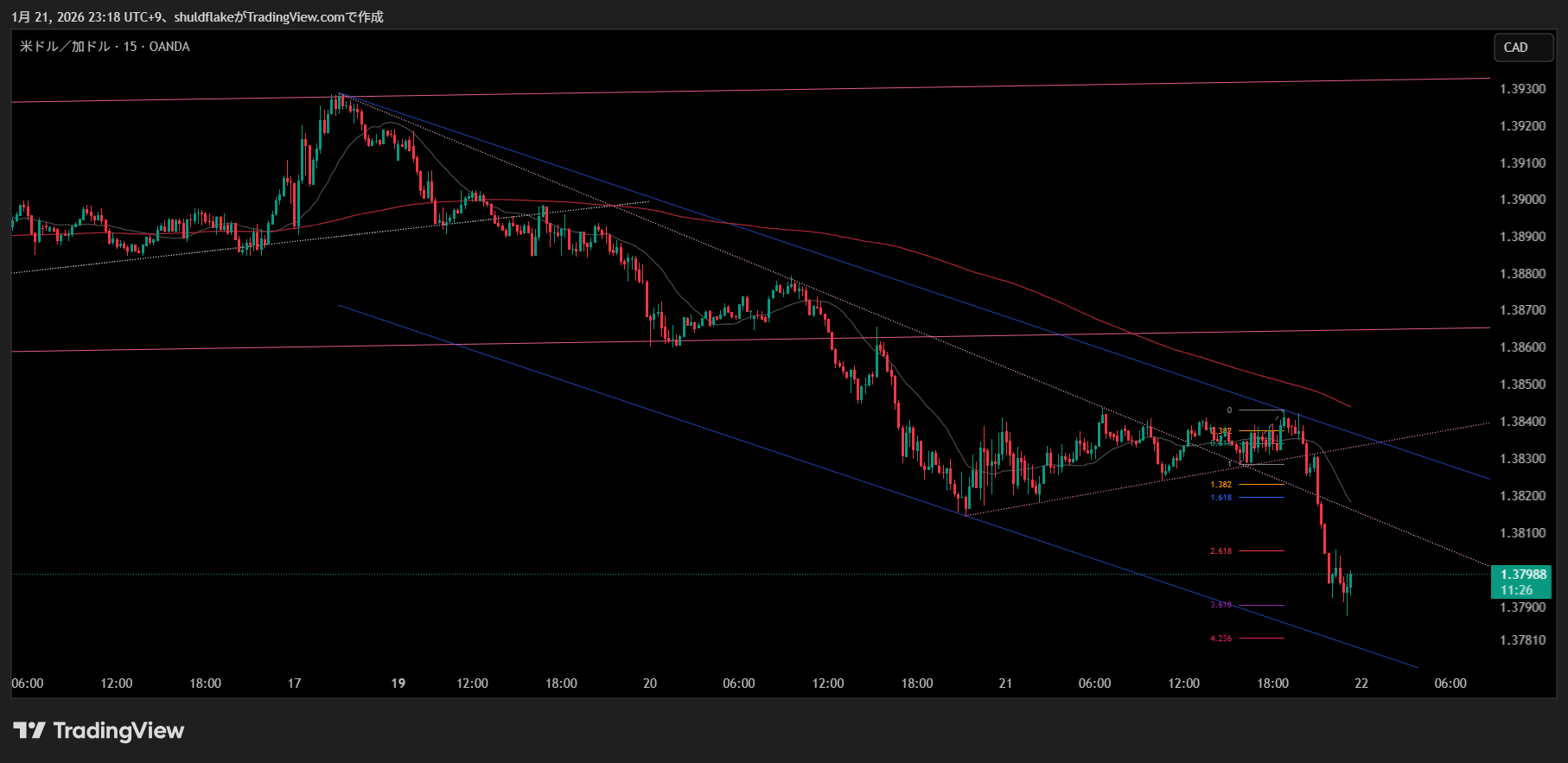
Task: Click the 0 Fibonacci level label
Action: pos(1229,410)
